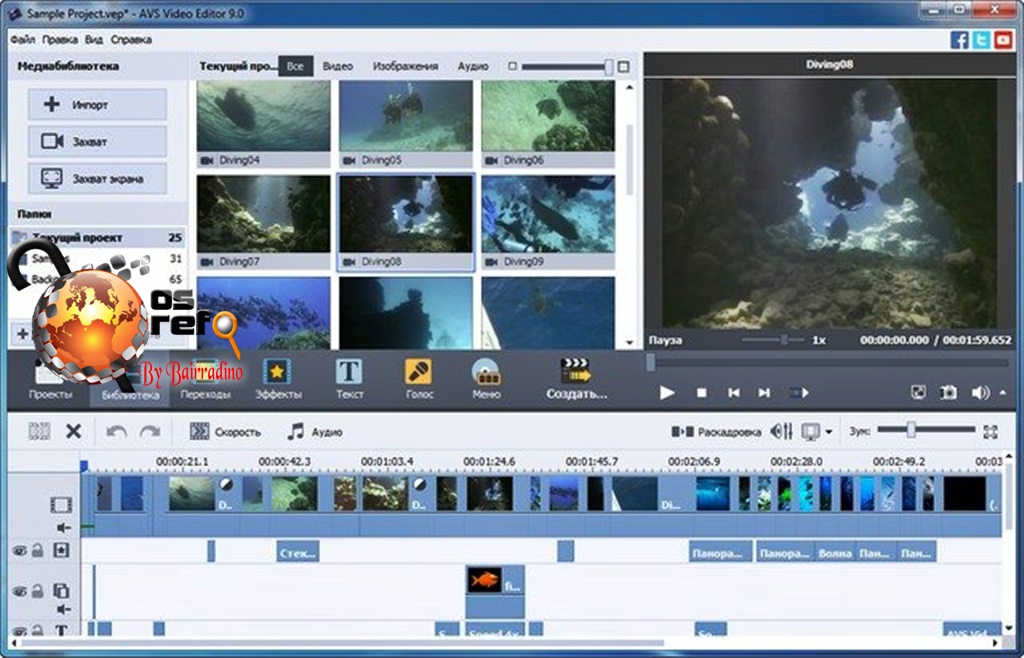Open the Меню disc menu panel
1024x658 pixels.
[x=486, y=379]
